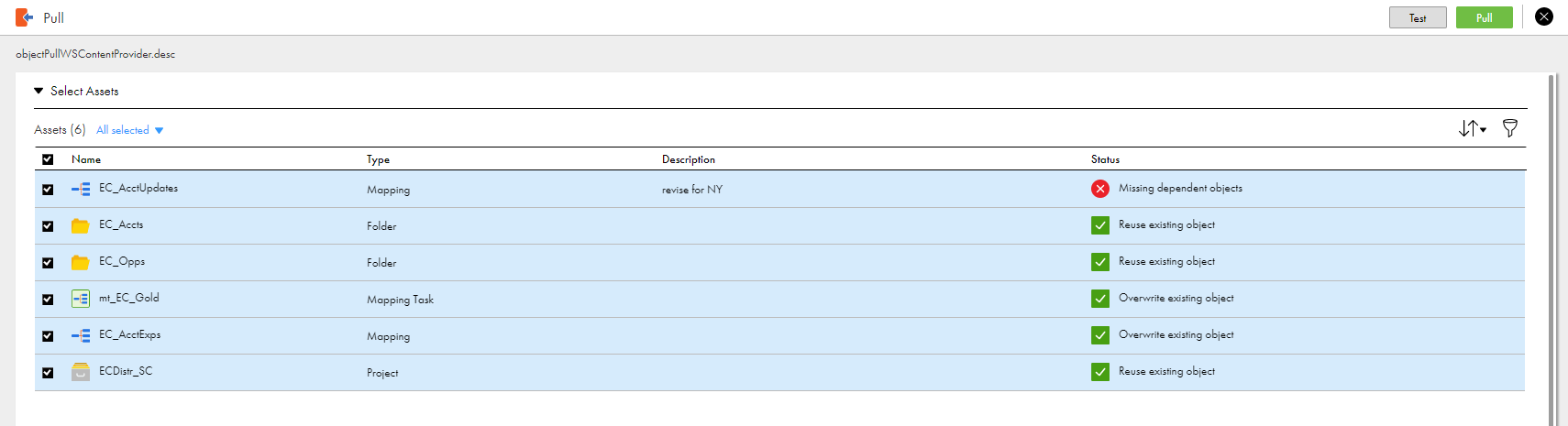Click the Description column header
1568x426 pixels.
(x=689, y=159)
